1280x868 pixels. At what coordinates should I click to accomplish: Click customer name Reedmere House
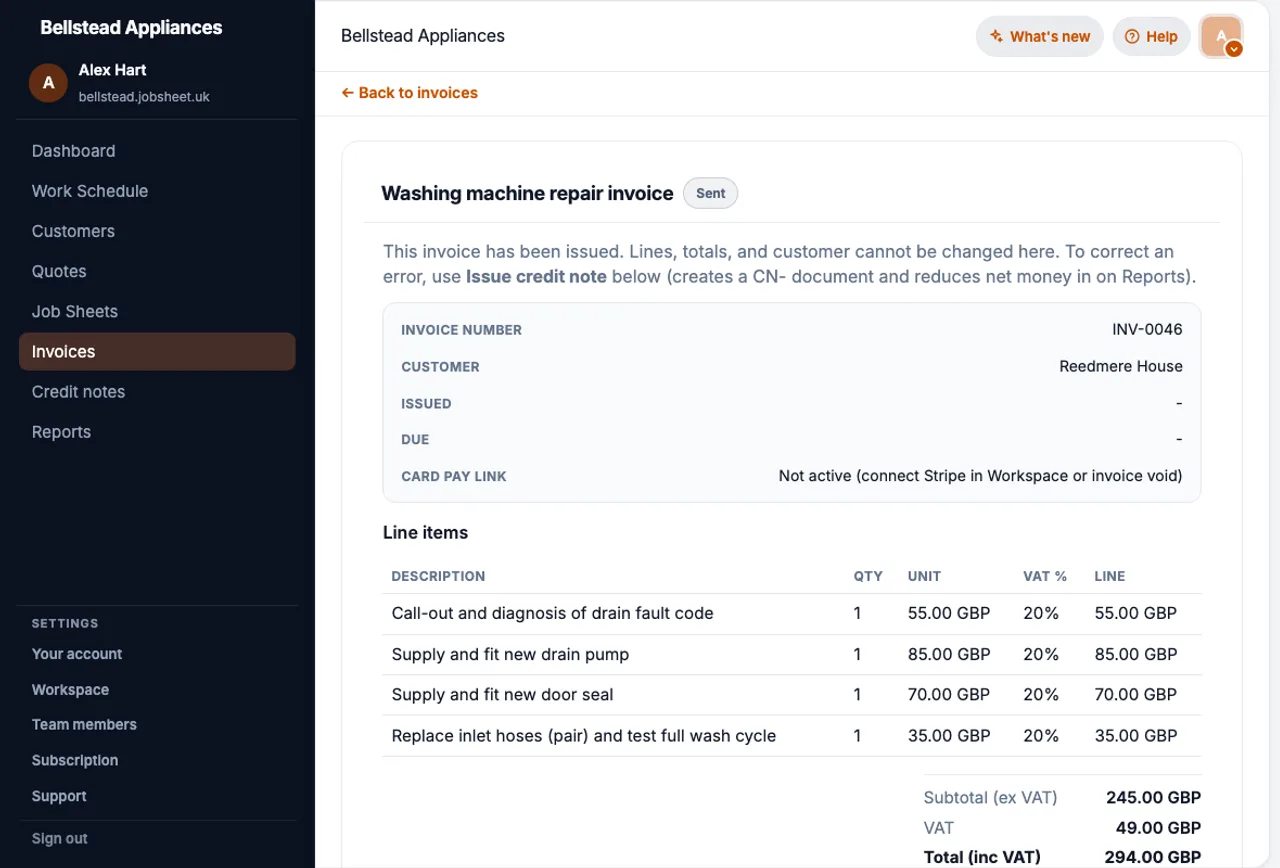[1121, 367]
